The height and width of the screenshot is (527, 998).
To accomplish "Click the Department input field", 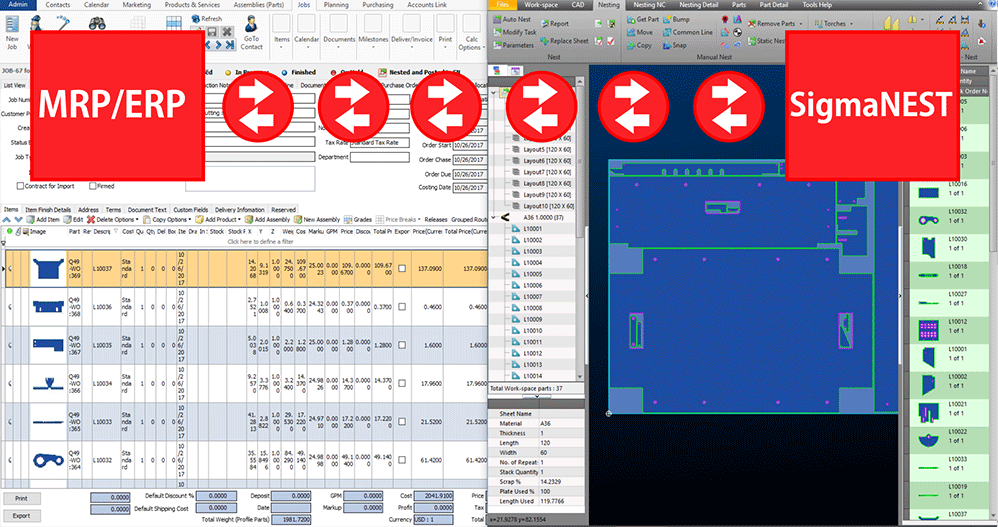I will coord(379,157).
